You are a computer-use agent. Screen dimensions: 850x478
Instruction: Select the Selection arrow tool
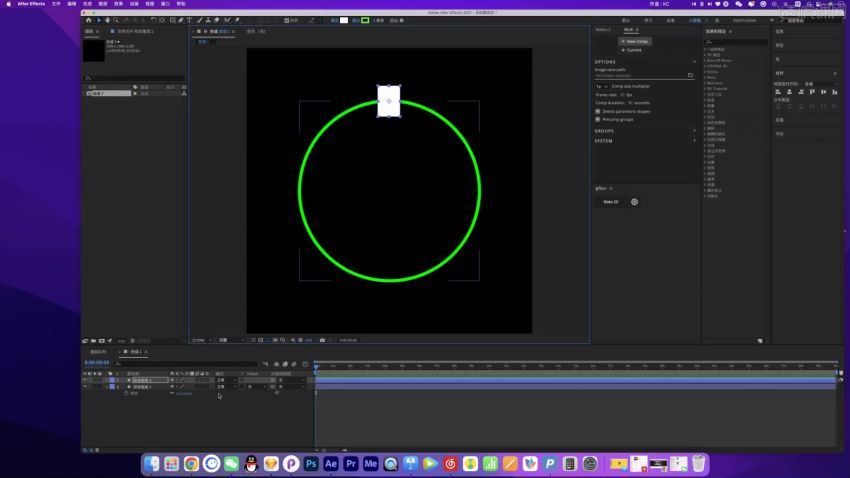(x=99, y=20)
